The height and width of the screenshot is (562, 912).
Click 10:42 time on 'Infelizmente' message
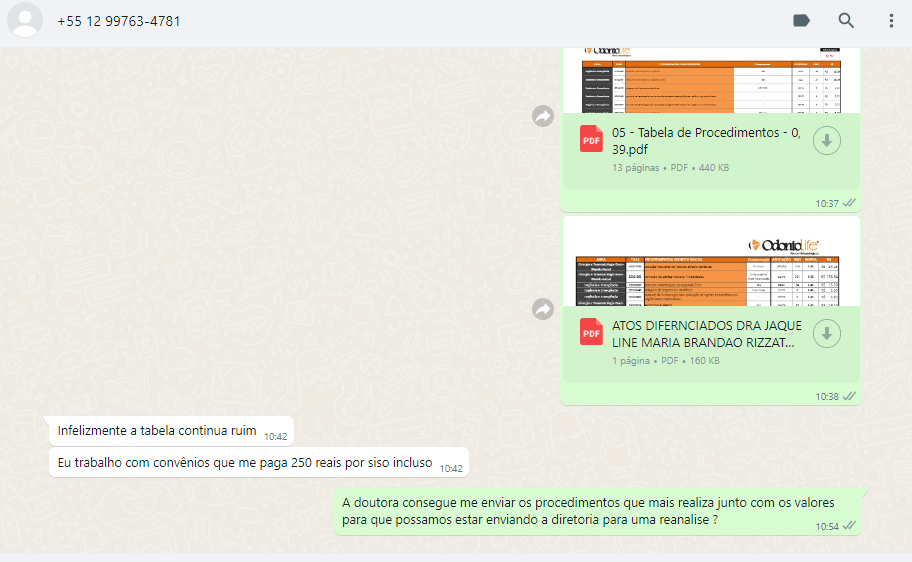(276, 436)
